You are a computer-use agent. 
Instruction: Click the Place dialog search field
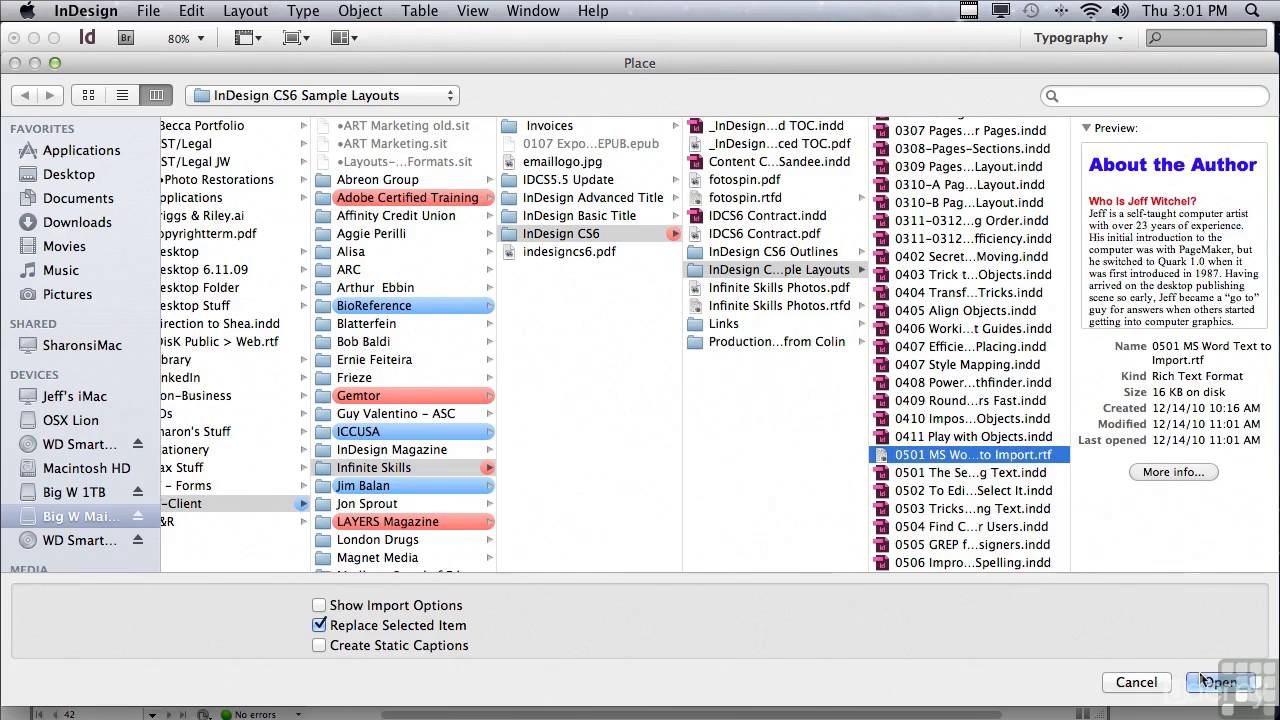pyautogui.click(x=1153, y=95)
